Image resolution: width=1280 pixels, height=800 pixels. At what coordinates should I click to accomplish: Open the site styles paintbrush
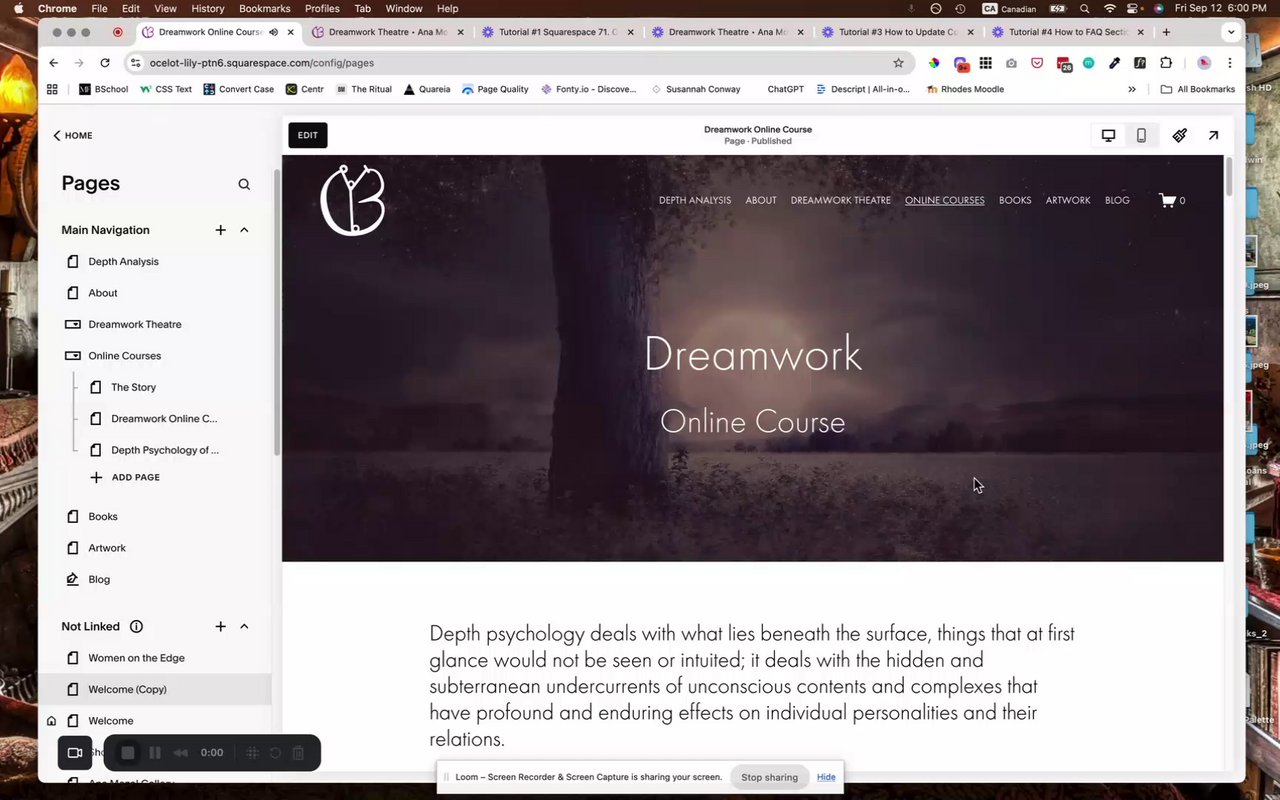coord(1180,135)
